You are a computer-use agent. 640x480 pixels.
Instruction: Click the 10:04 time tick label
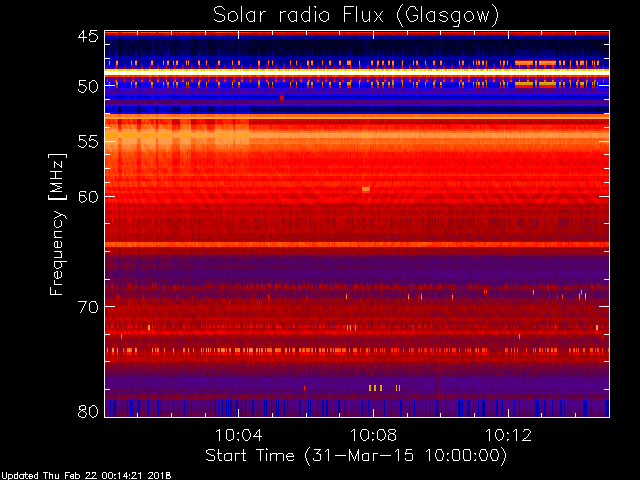pyautogui.click(x=238, y=435)
